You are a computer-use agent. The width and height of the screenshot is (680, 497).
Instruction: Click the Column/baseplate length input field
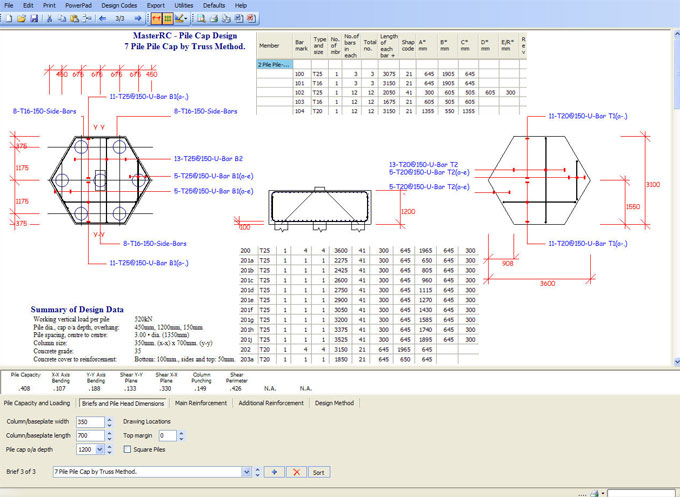pos(90,435)
